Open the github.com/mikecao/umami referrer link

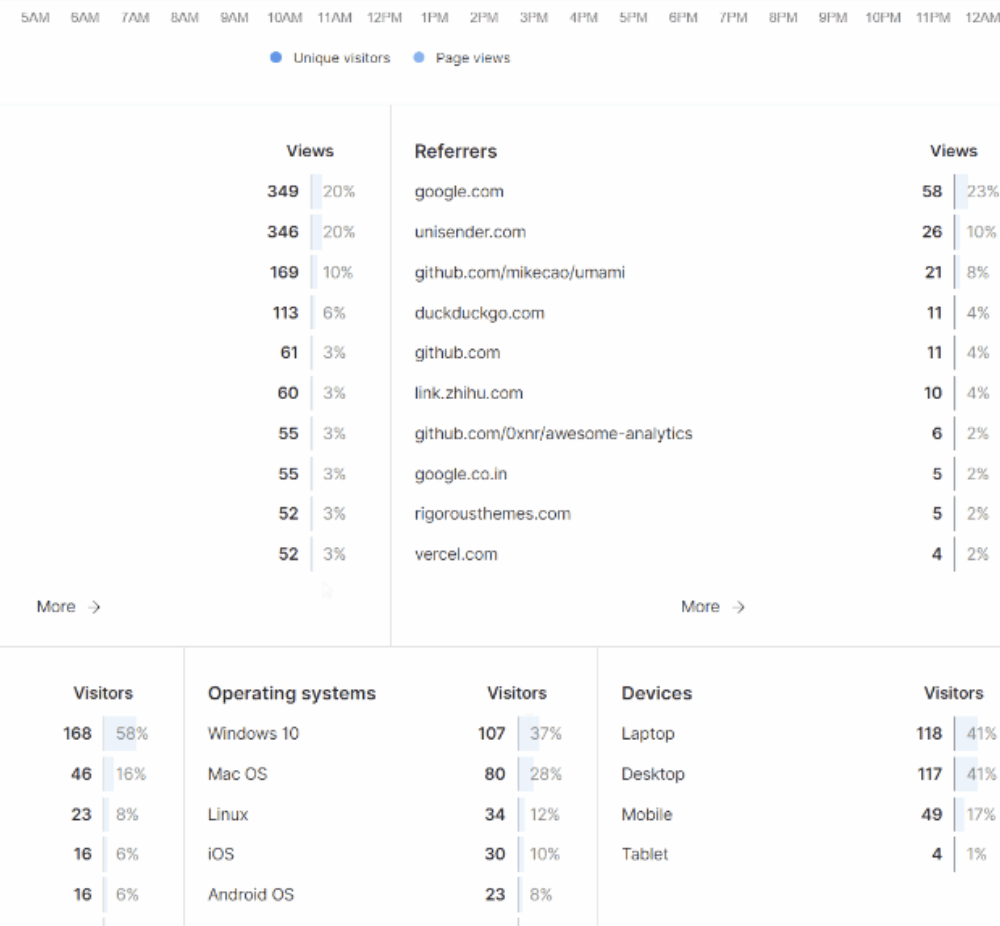pos(520,272)
